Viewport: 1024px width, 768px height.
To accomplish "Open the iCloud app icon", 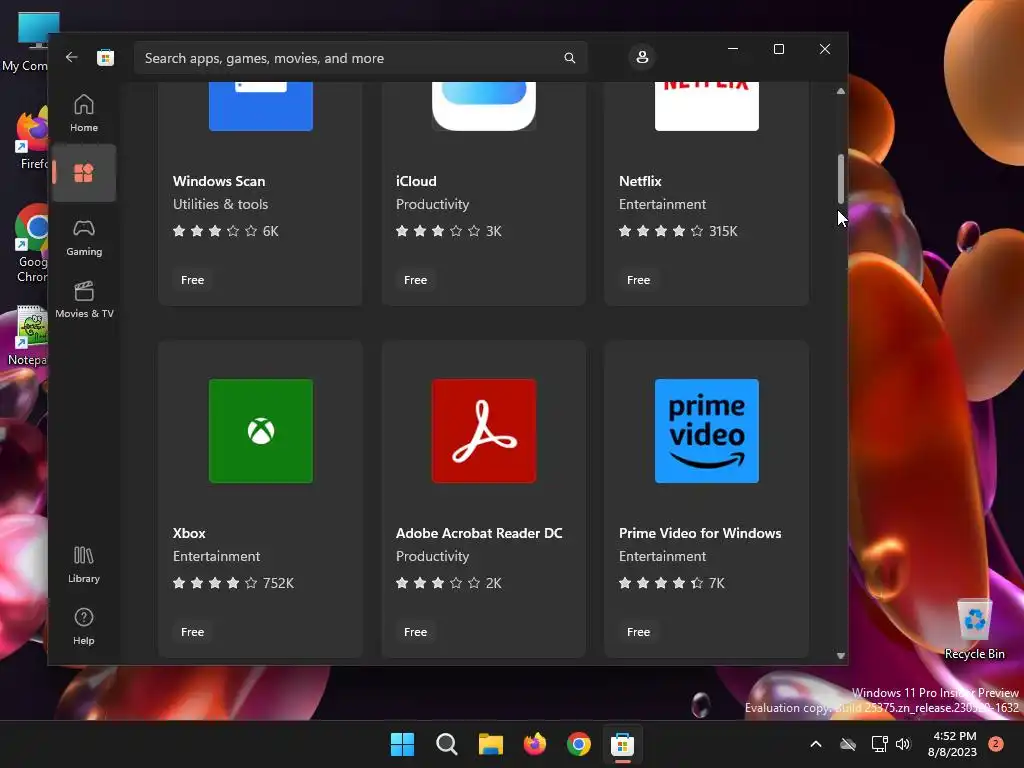I will (x=484, y=106).
